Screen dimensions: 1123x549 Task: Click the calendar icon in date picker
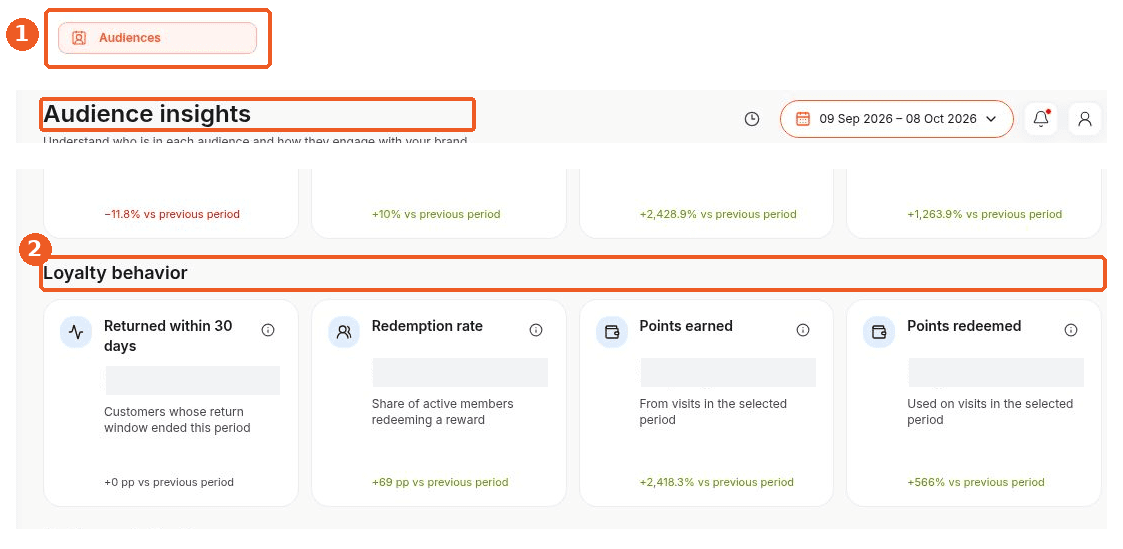tap(803, 119)
